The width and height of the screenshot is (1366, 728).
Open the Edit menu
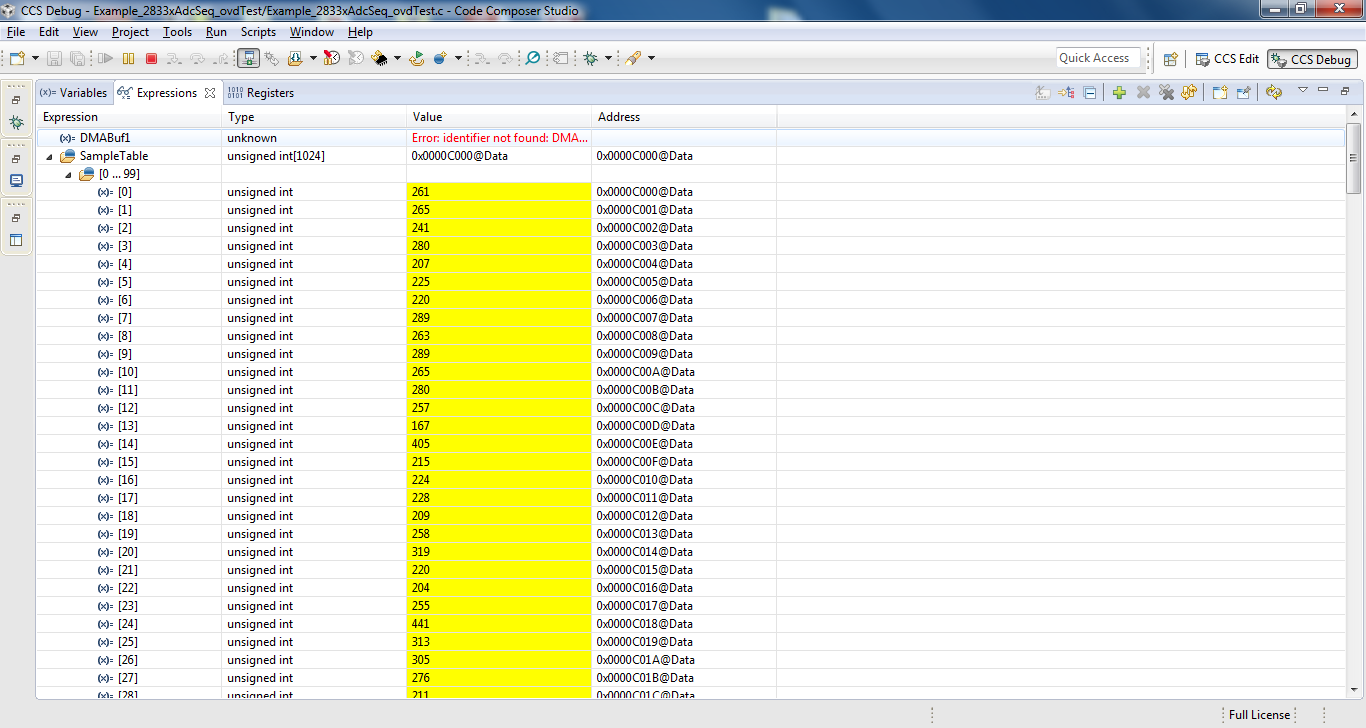click(49, 32)
